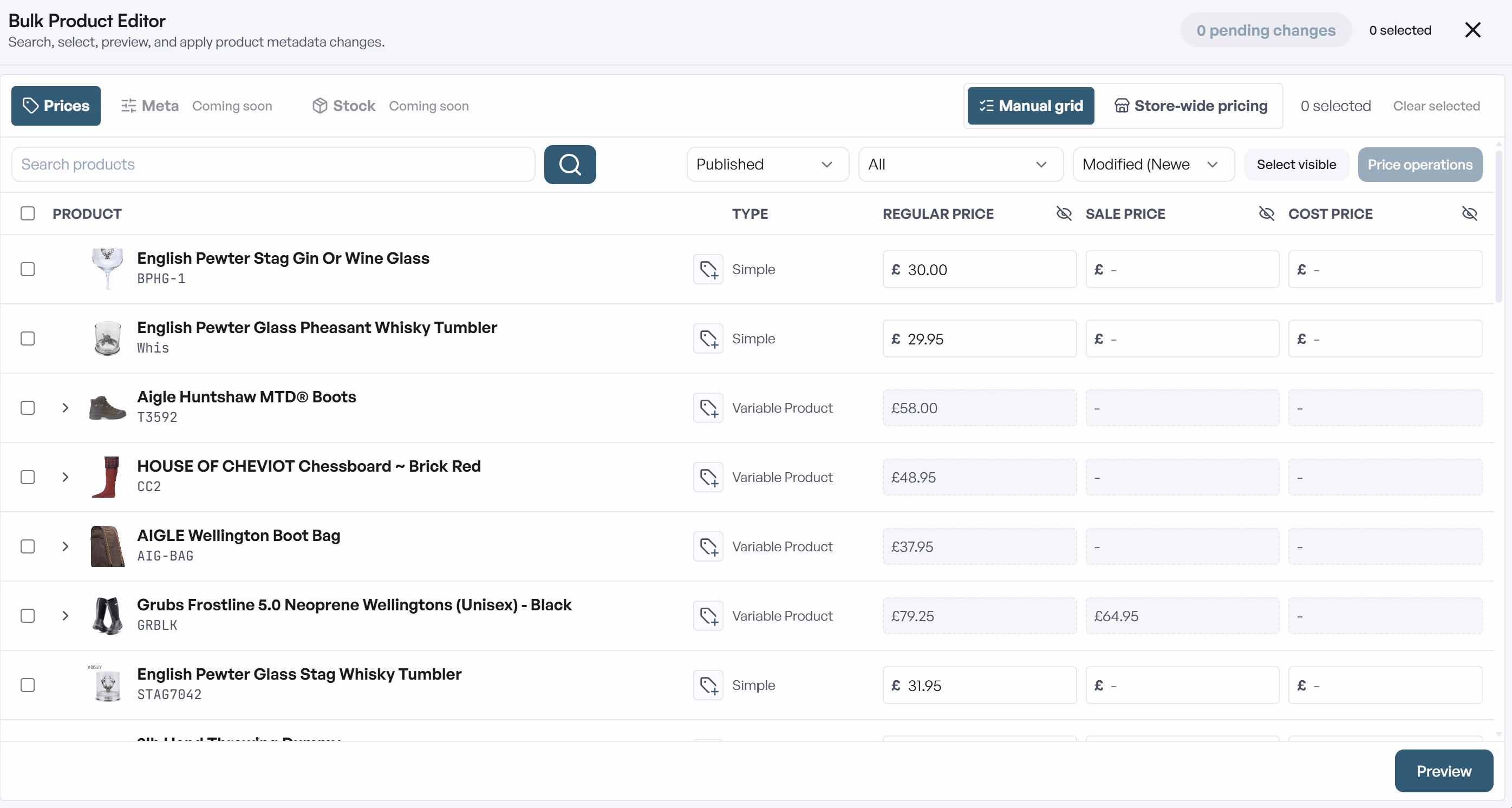Click tag icon for HOUSE OF CHEVIOT Chessboard

point(708,477)
